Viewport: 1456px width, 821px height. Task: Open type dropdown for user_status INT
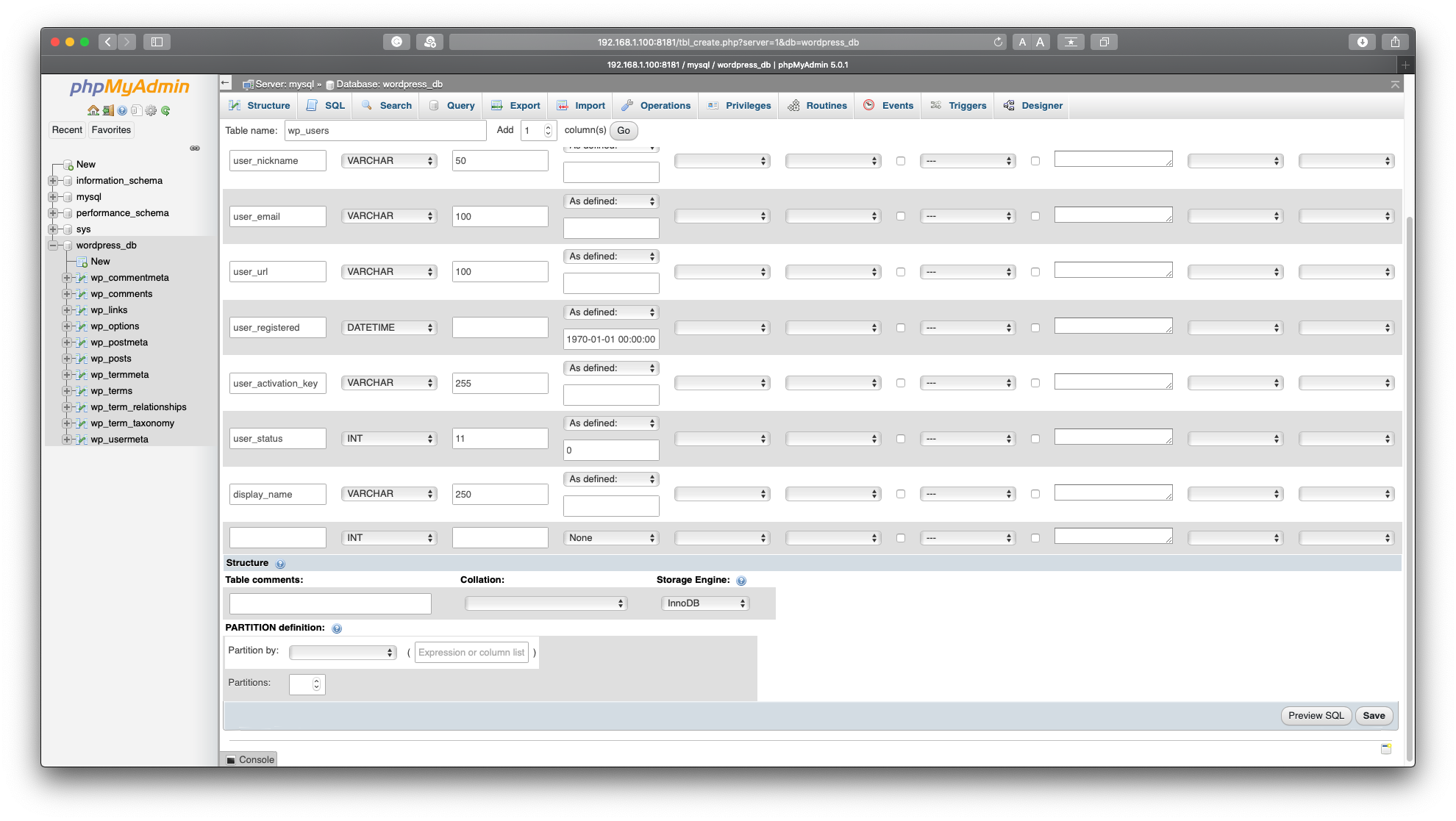[x=389, y=439]
